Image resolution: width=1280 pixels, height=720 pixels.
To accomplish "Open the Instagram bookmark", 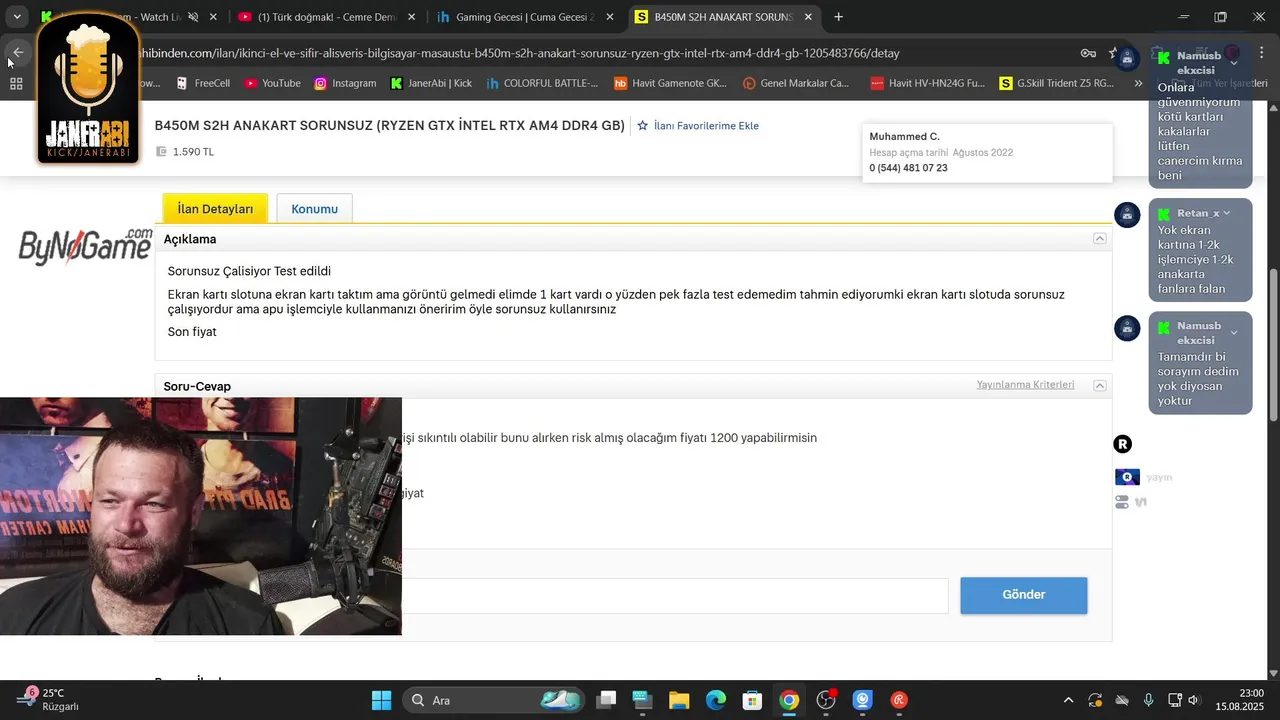I will tap(345, 83).
